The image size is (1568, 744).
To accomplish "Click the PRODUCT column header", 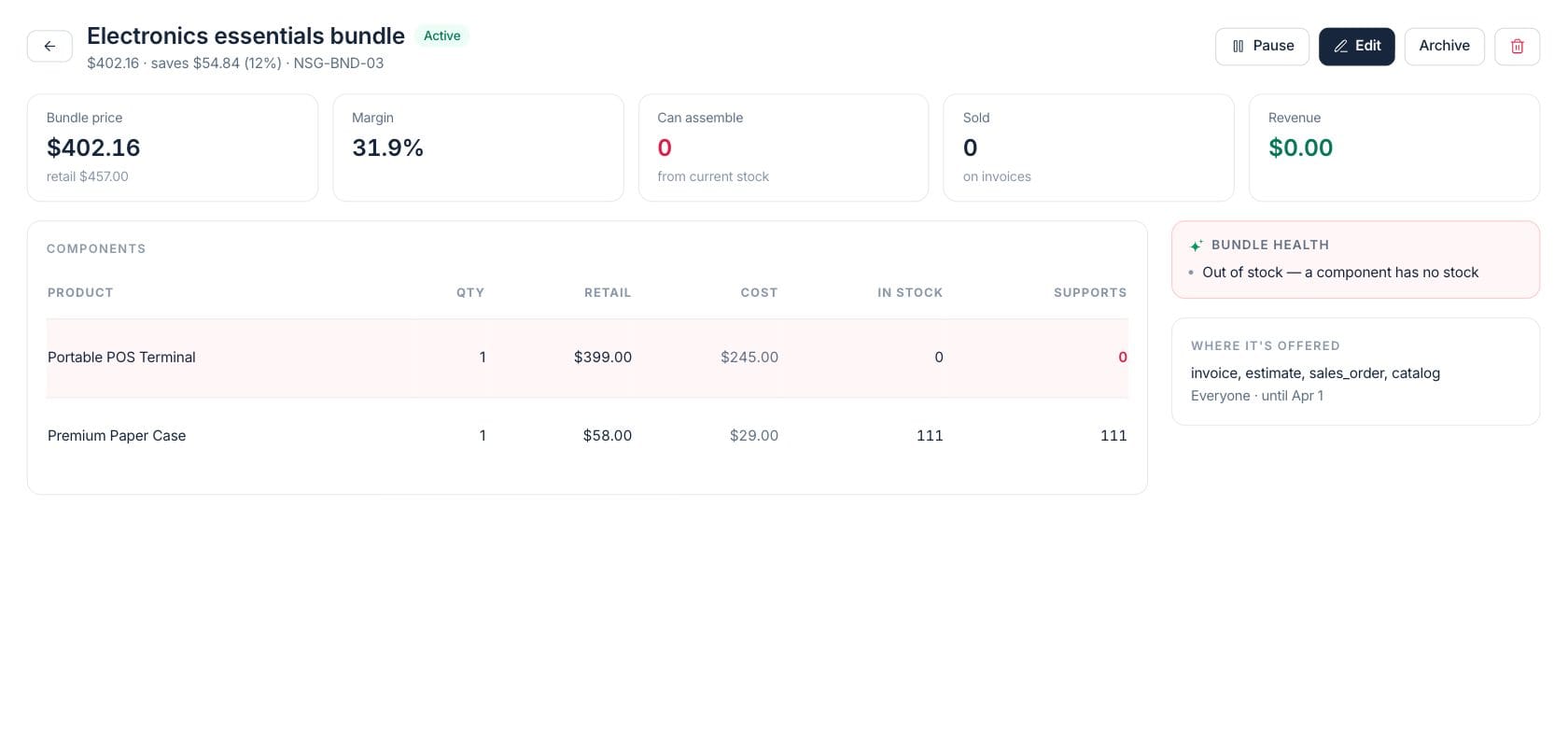I will (x=80, y=293).
